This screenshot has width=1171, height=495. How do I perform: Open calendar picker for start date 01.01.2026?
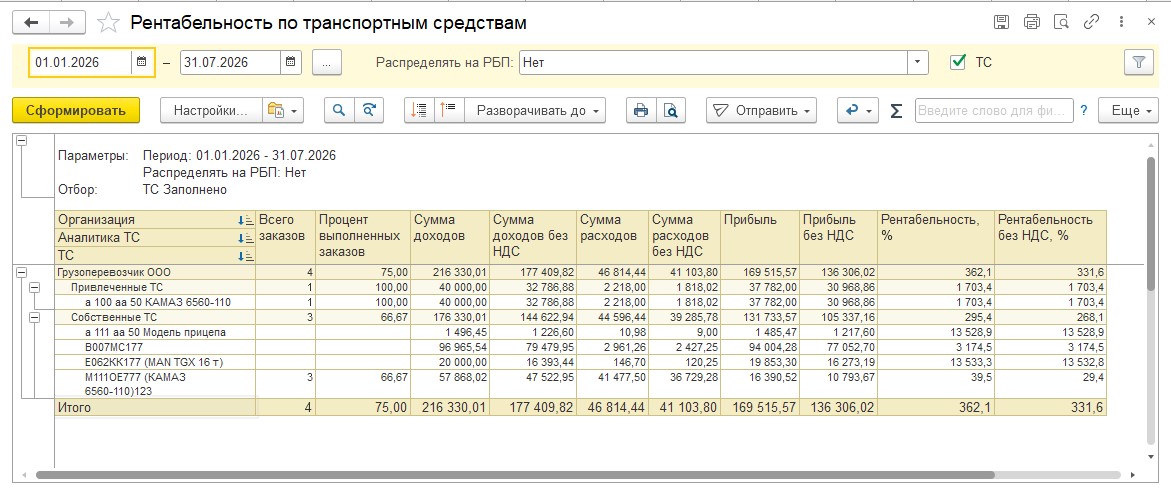(142, 63)
